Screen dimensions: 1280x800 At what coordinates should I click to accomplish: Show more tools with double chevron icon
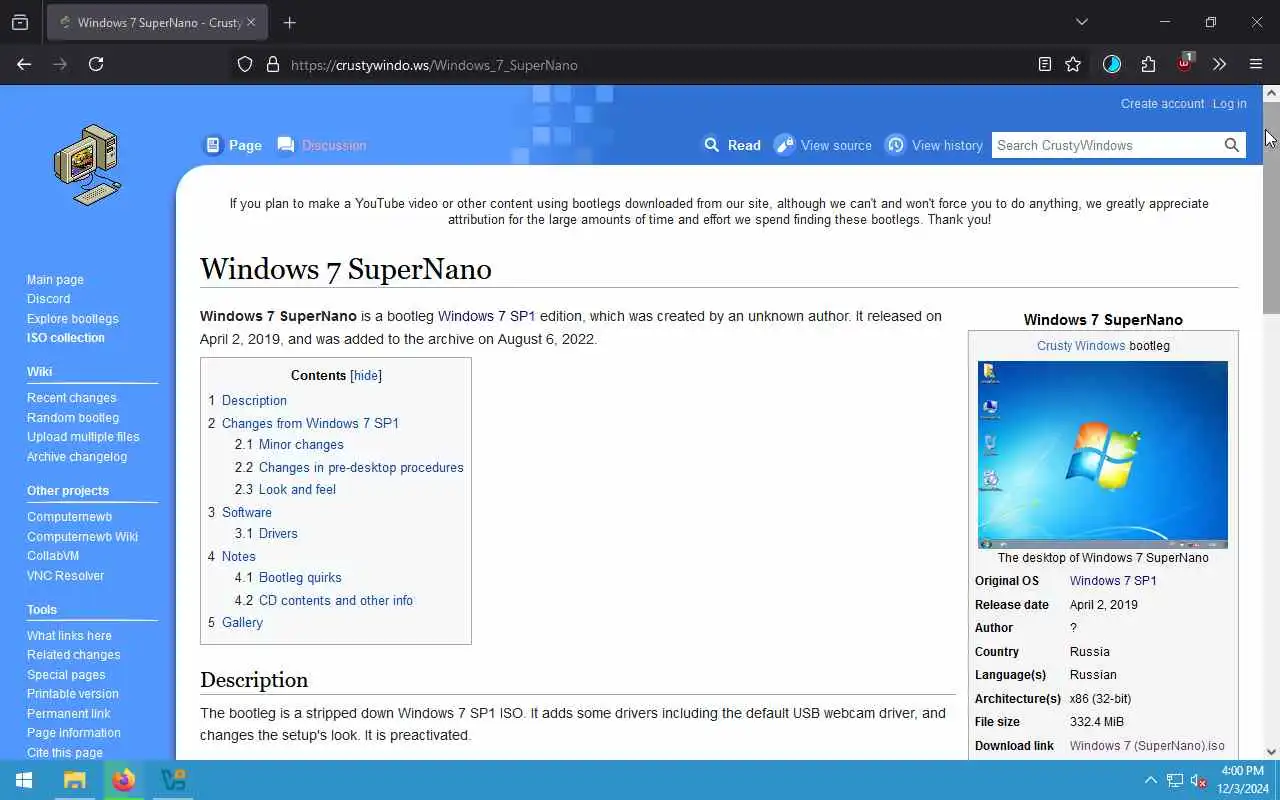[1219, 64]
